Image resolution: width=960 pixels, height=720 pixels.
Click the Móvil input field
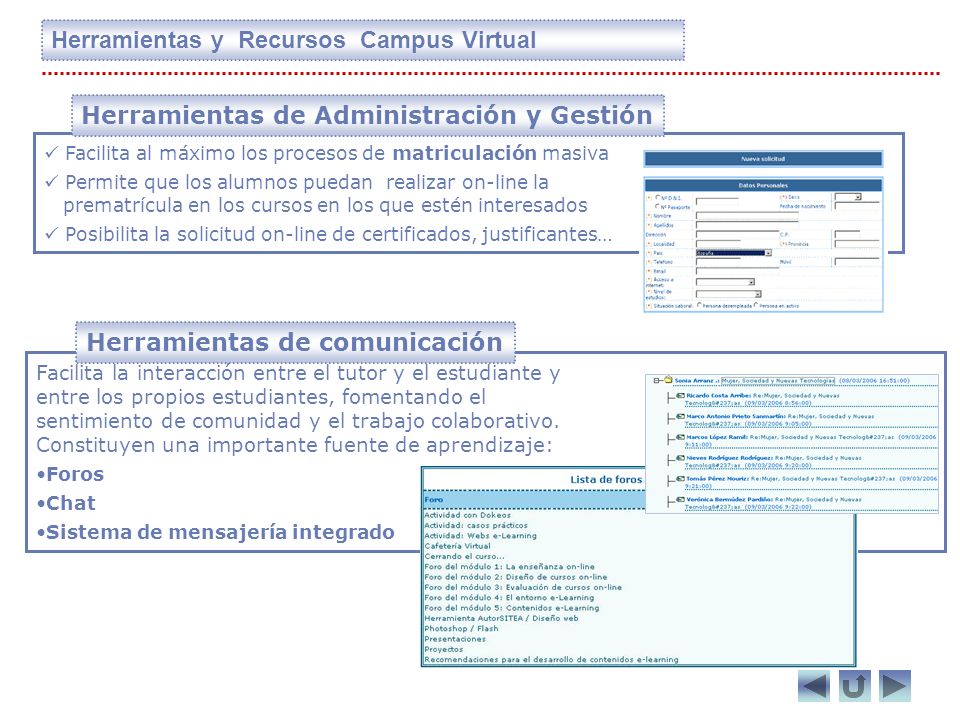[857, 262]
